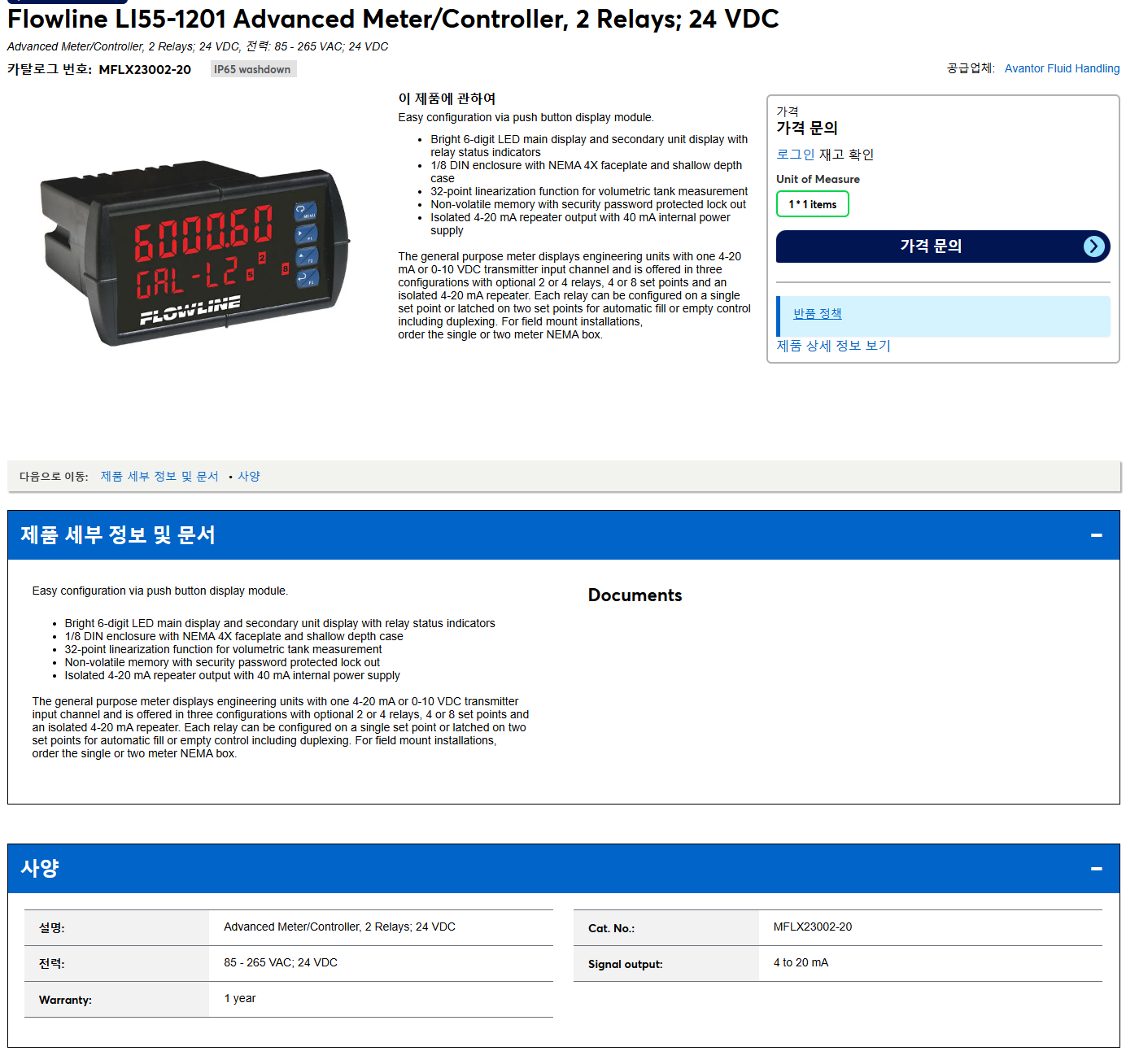Click the 로그인 link to check stock
1126x1064 pixels.
795,155
